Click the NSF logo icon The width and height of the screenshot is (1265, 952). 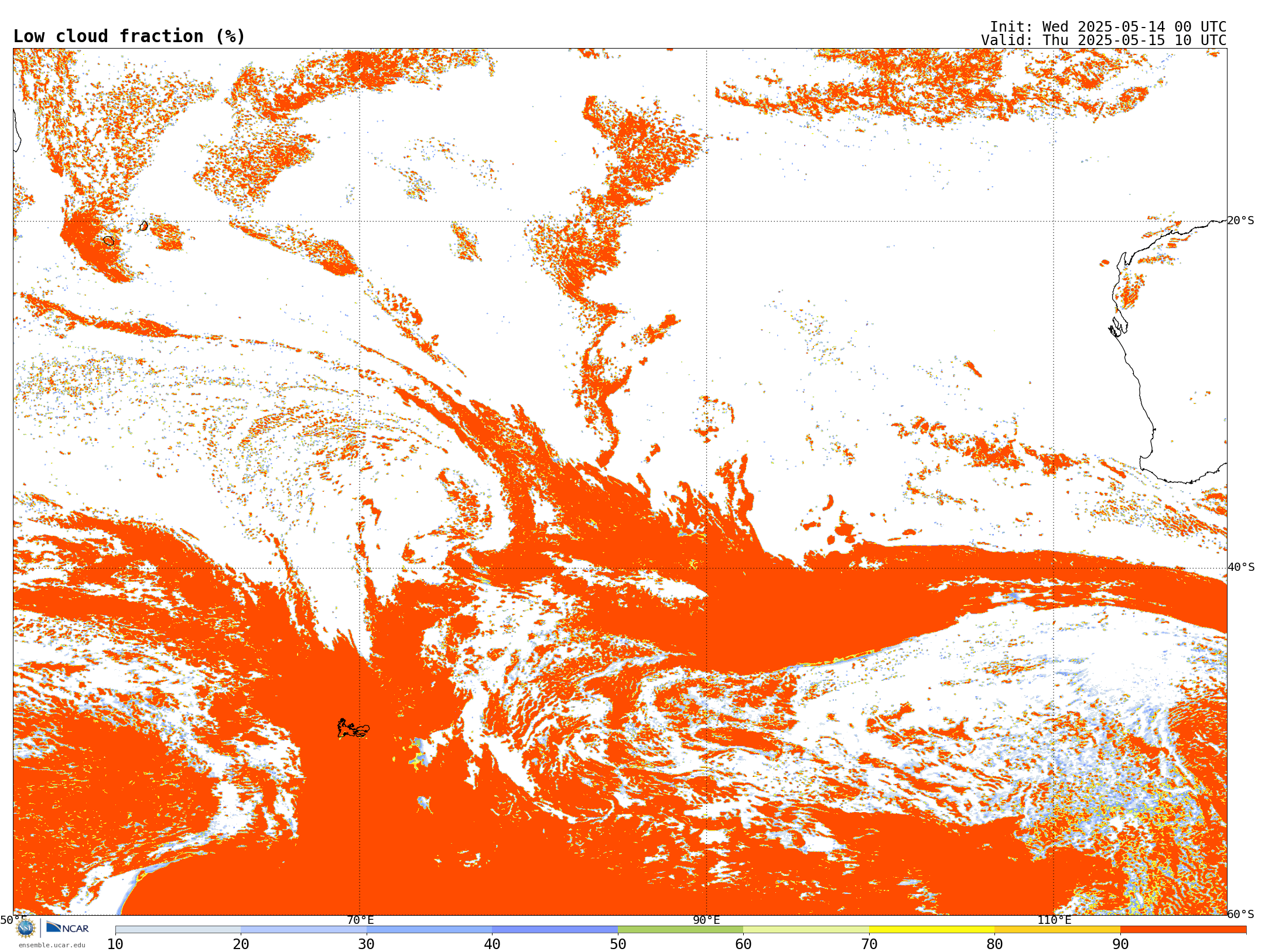pyautogui.click(x=26, y=928)
